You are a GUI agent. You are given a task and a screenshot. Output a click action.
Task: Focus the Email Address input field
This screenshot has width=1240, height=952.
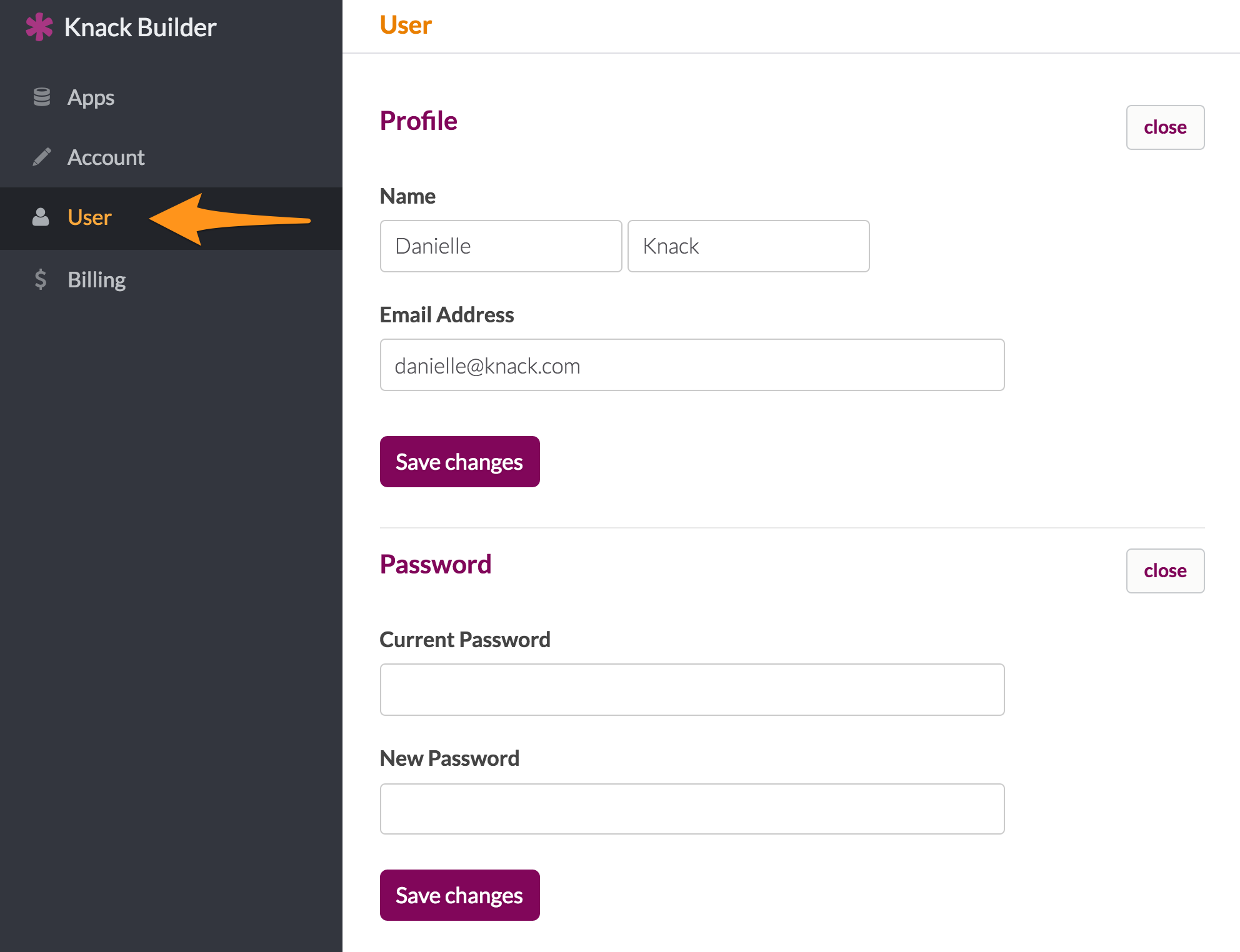692,365
